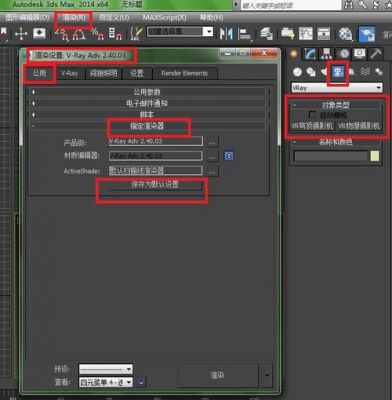Create a VR穹顶摄影机 camera
Viewport: 392px width, 400px height.
[x=312, y=126]
